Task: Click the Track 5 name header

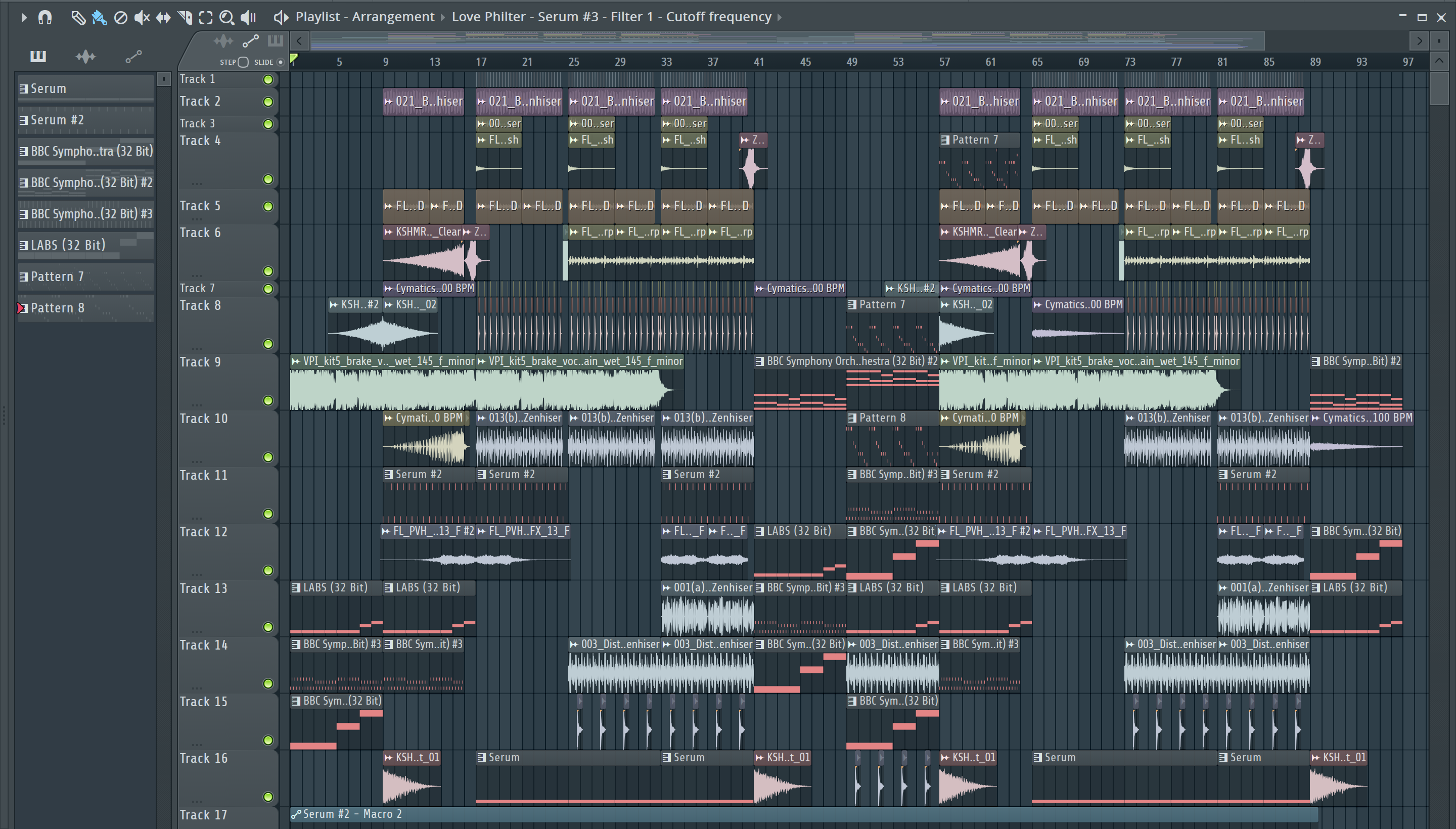Action: [200, 206]
